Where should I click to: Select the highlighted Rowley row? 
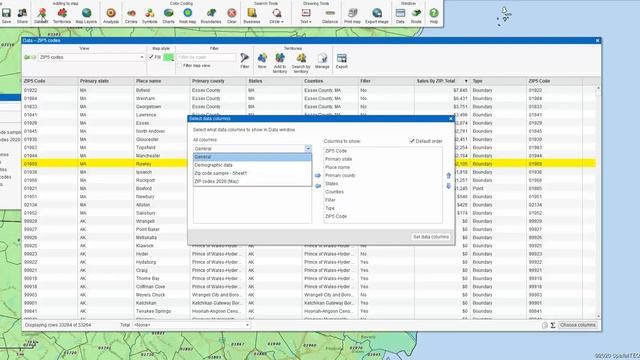click(309, 164)
